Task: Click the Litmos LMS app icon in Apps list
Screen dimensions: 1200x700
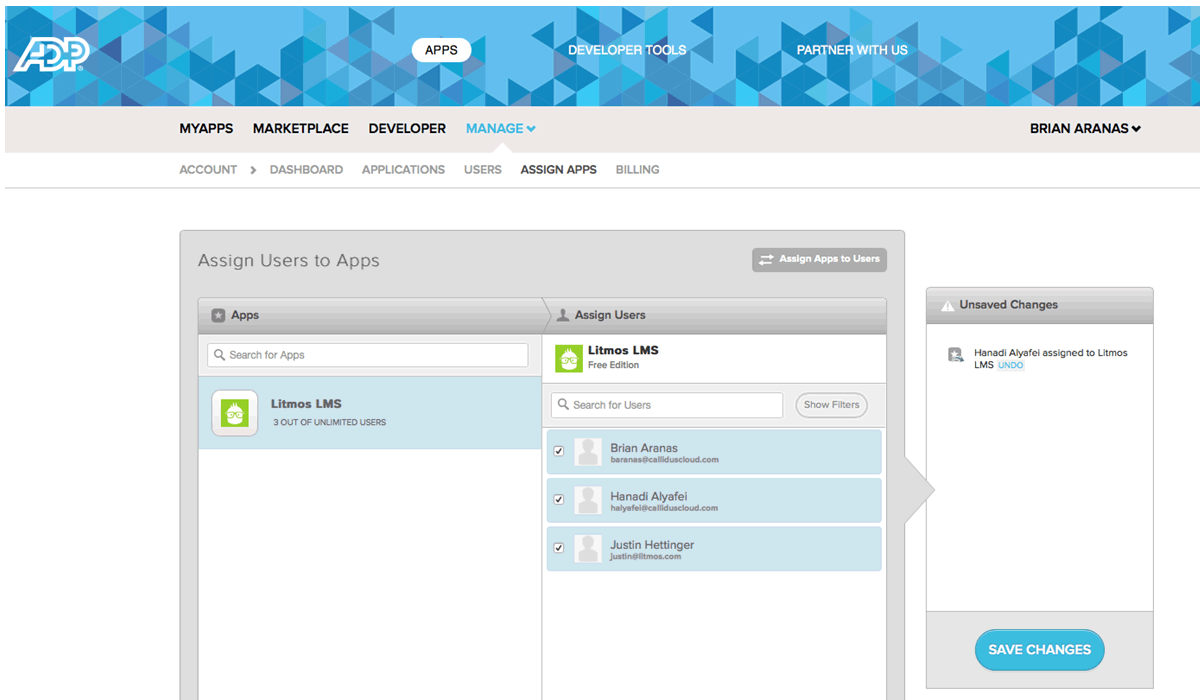Action: click(x=235, y=412)
